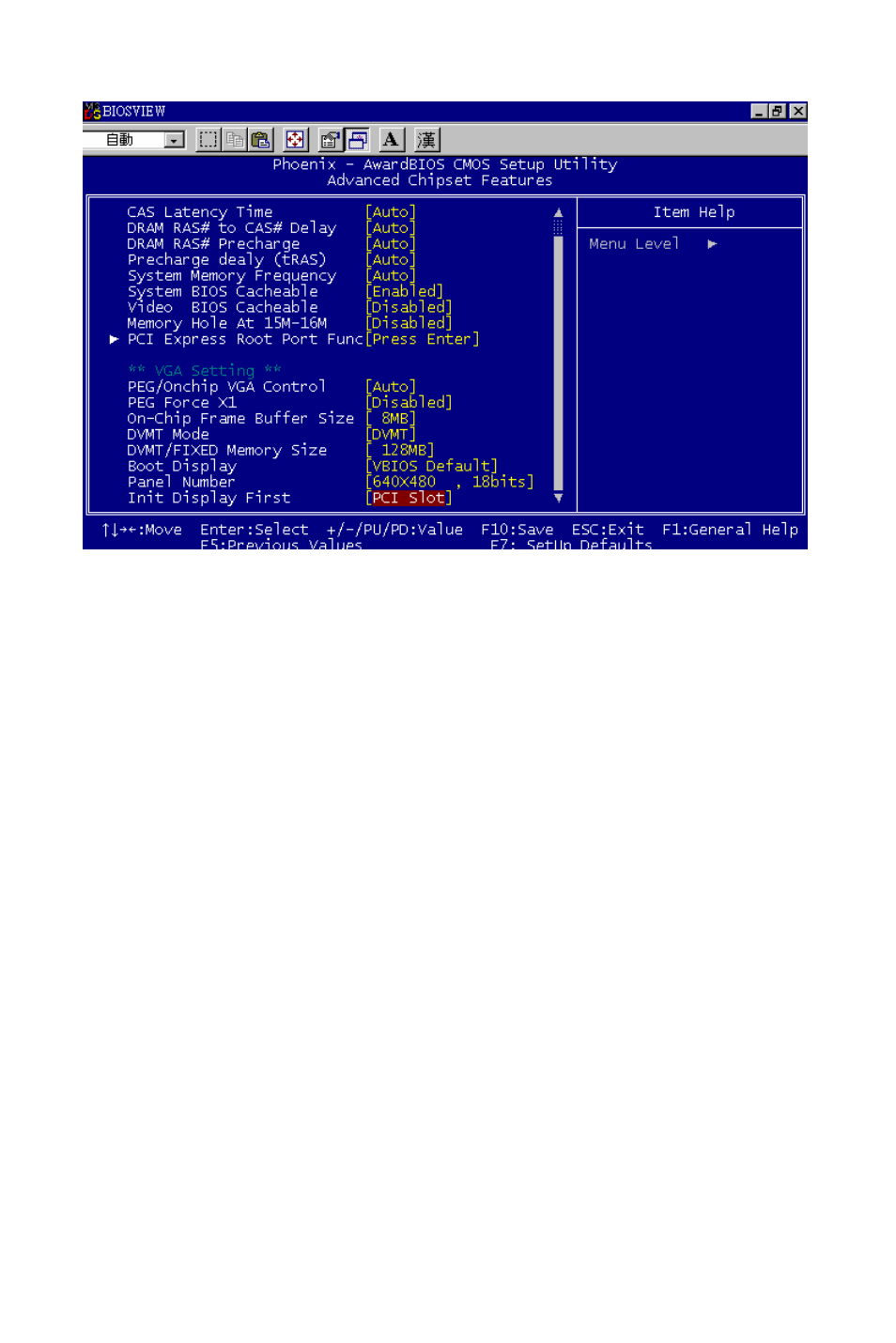The width and height of the screenshot is (896, 1343).
Task: Open the MS-DOS icon in title bar
Action: pyautogui.click(x=92, y=111)
